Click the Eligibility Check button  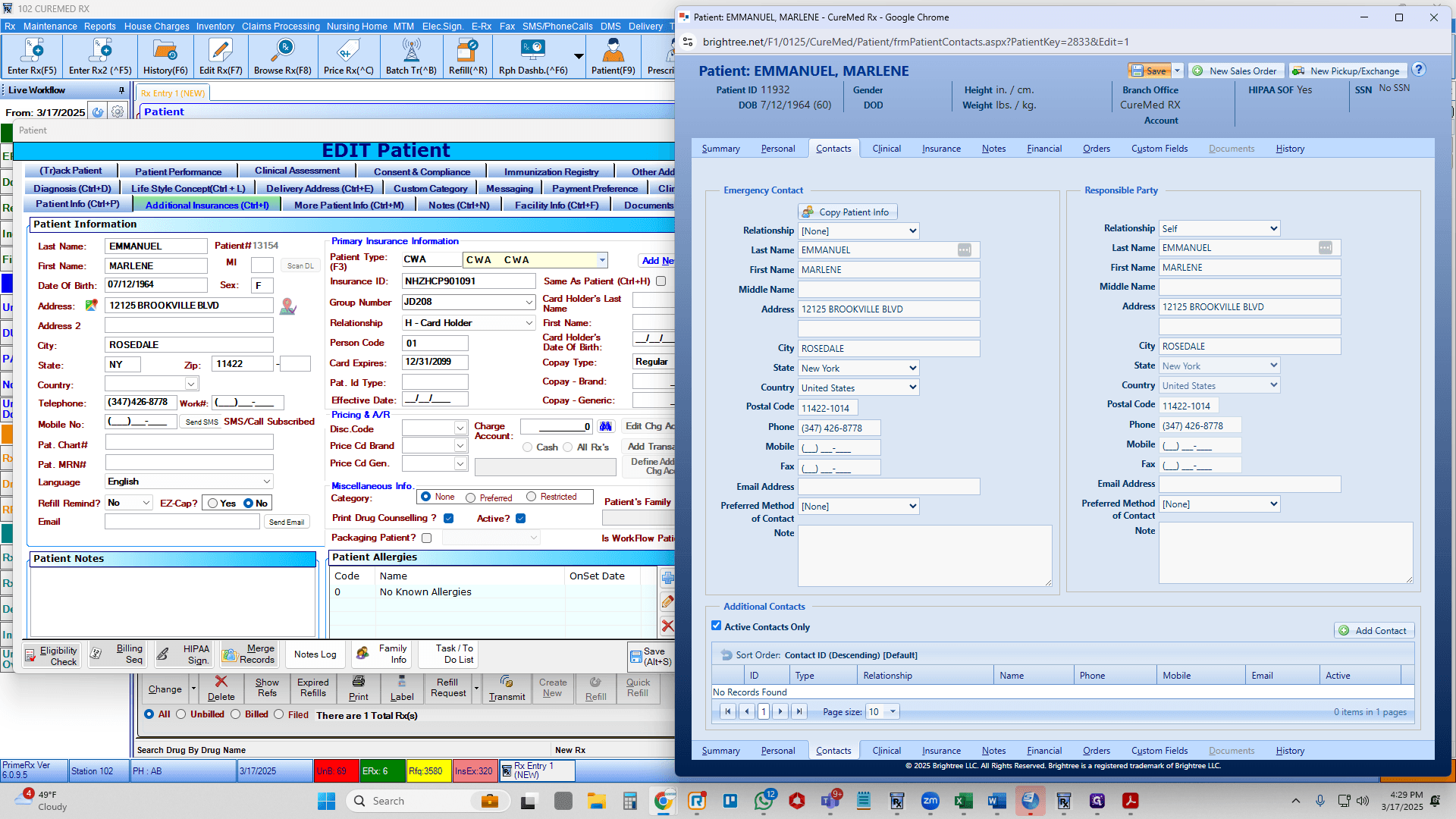pos(52,655)
